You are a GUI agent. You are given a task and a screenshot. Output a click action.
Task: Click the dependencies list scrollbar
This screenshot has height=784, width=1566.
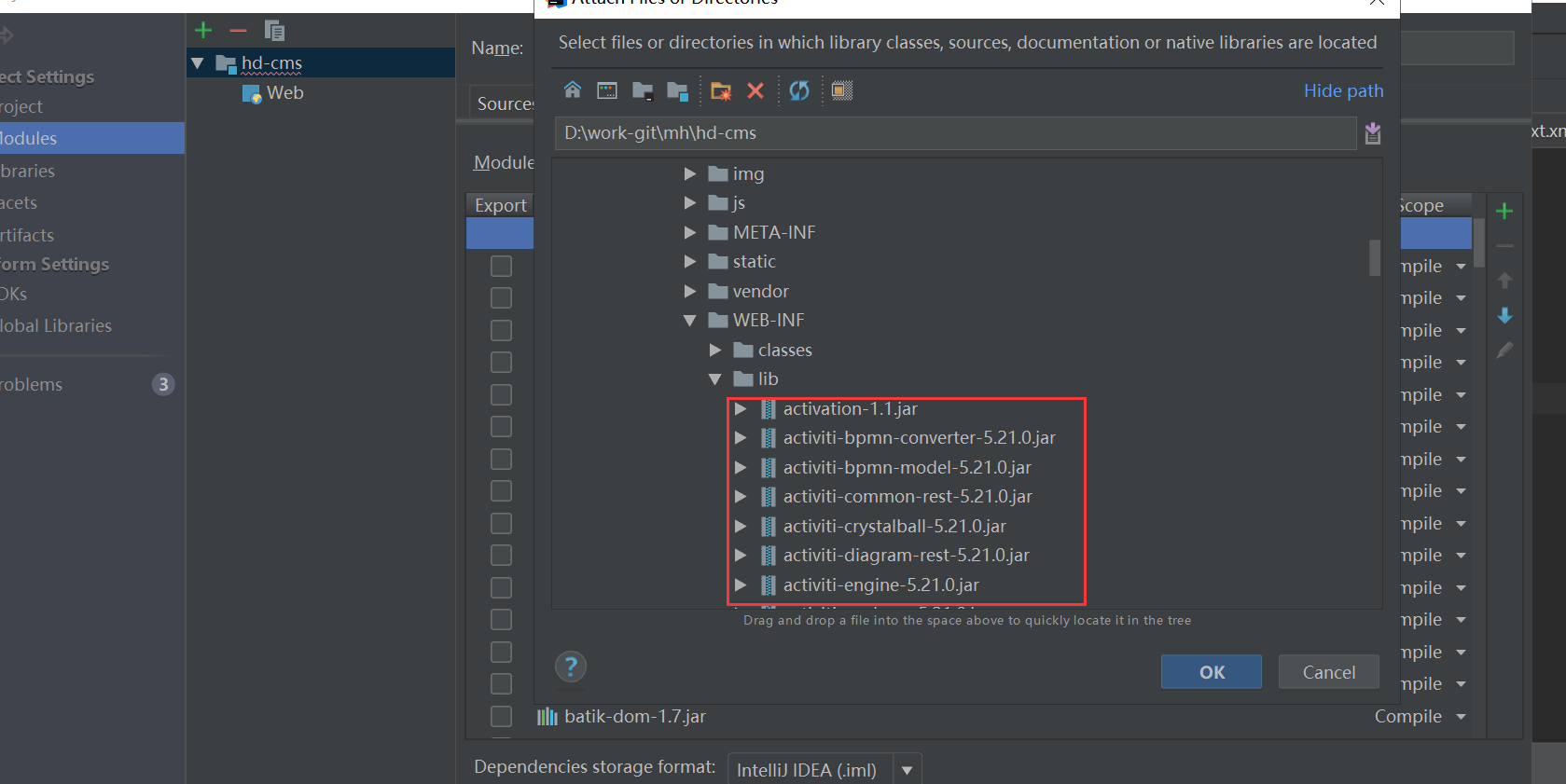coord(1479,242)
